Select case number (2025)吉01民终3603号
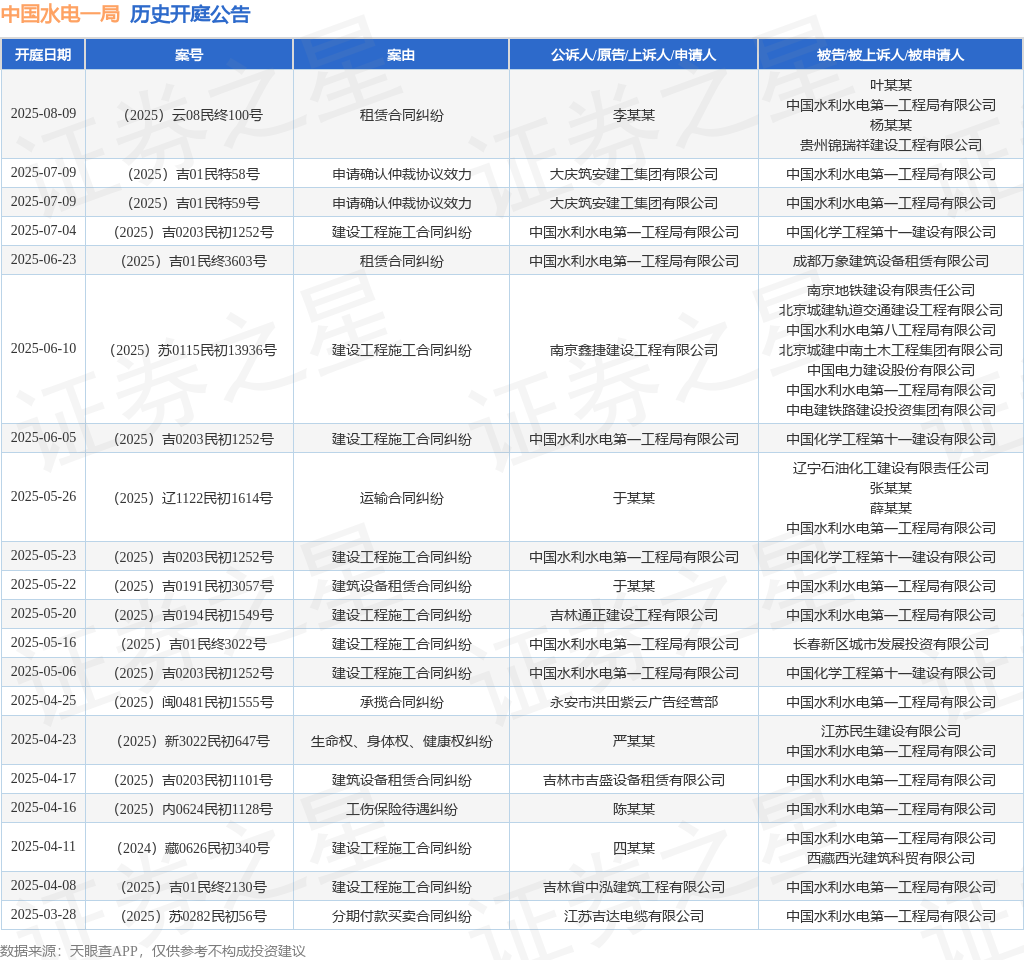 (193, 262)
